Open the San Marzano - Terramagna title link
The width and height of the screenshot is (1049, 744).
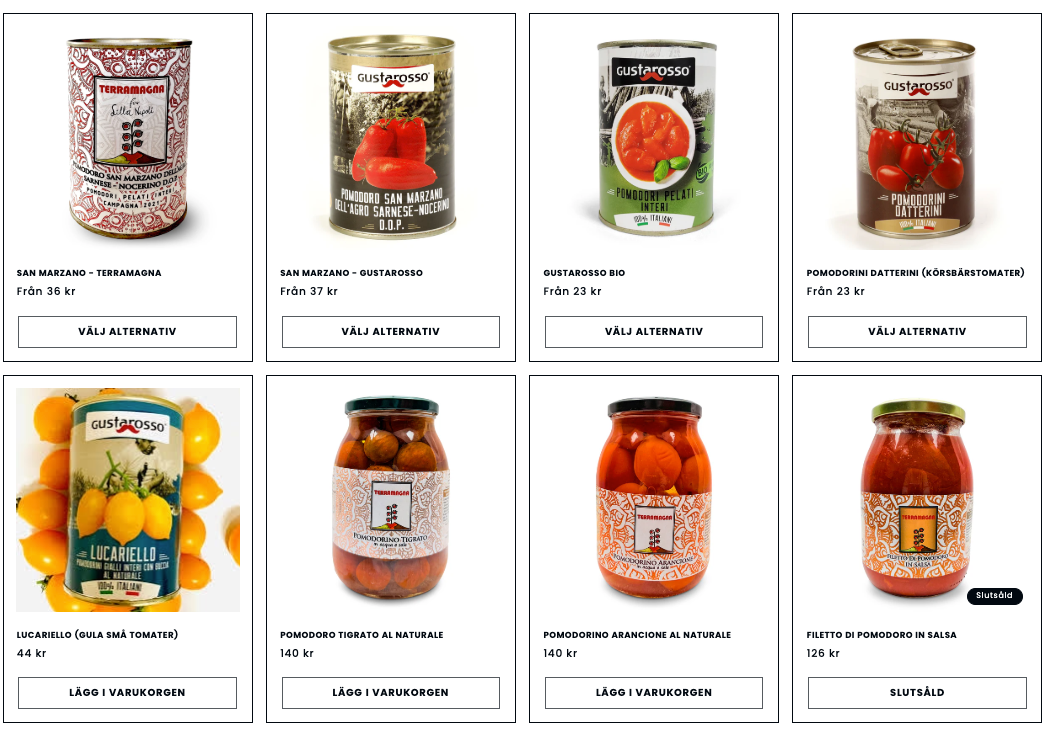click(89, 273)
